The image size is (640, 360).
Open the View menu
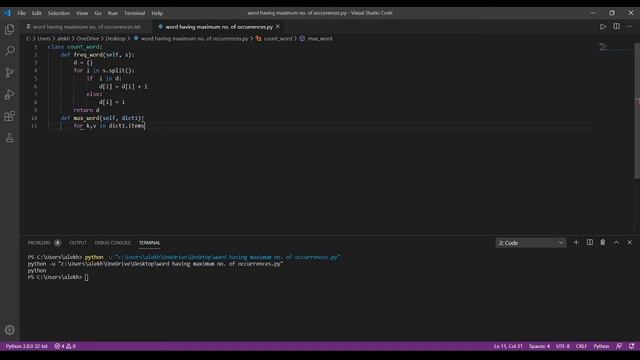coord(82,13)
